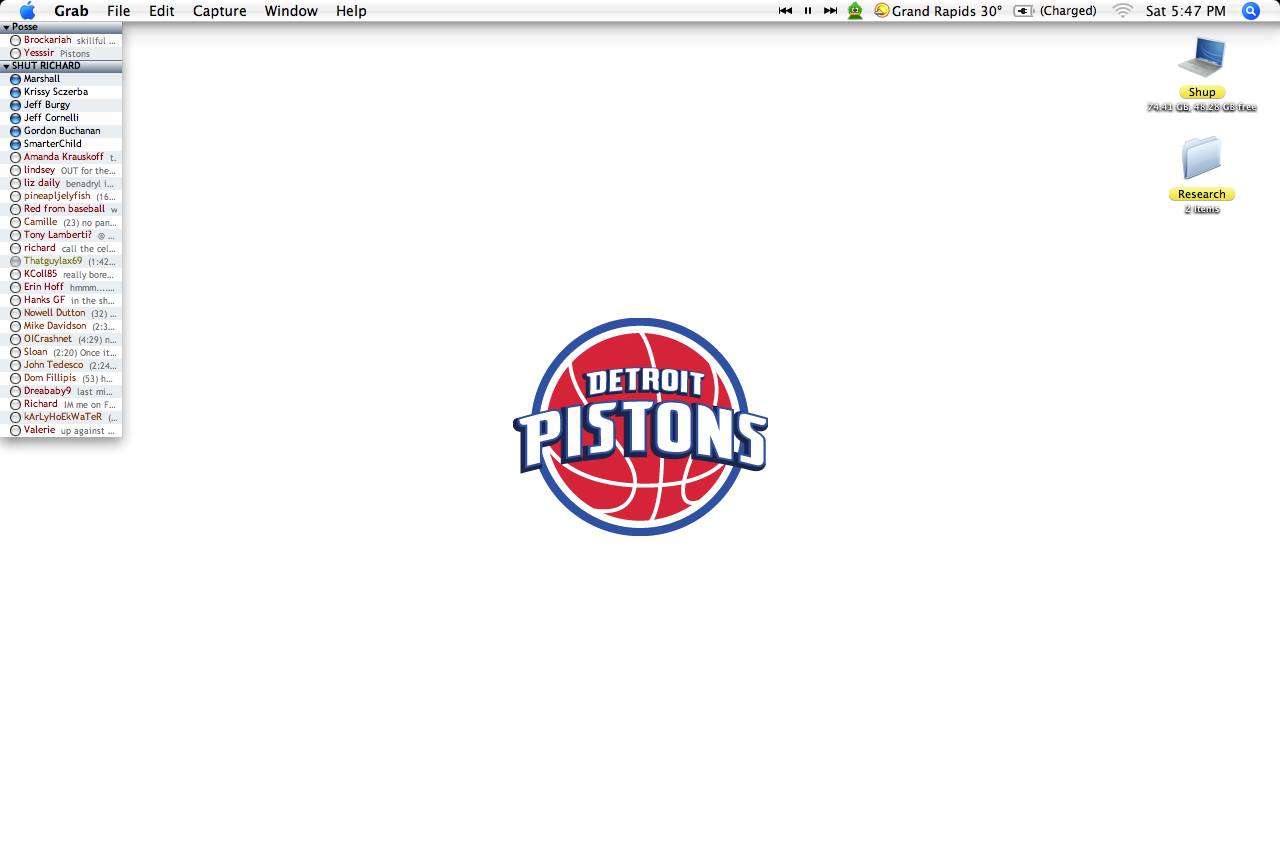Open Spotlight search magnifier
1280x854 pixels.
[1250, 11]
